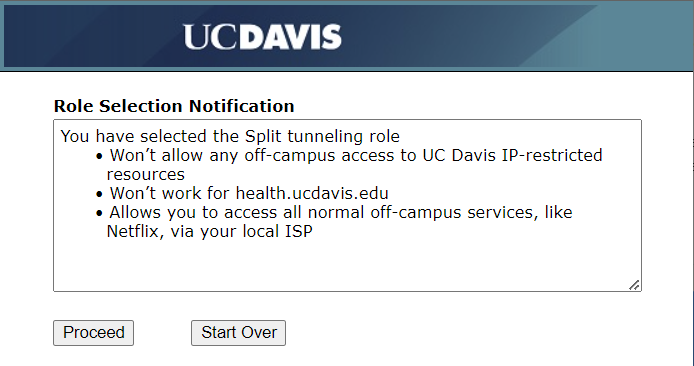Click the UC Davis logo in header

point(262,37)
